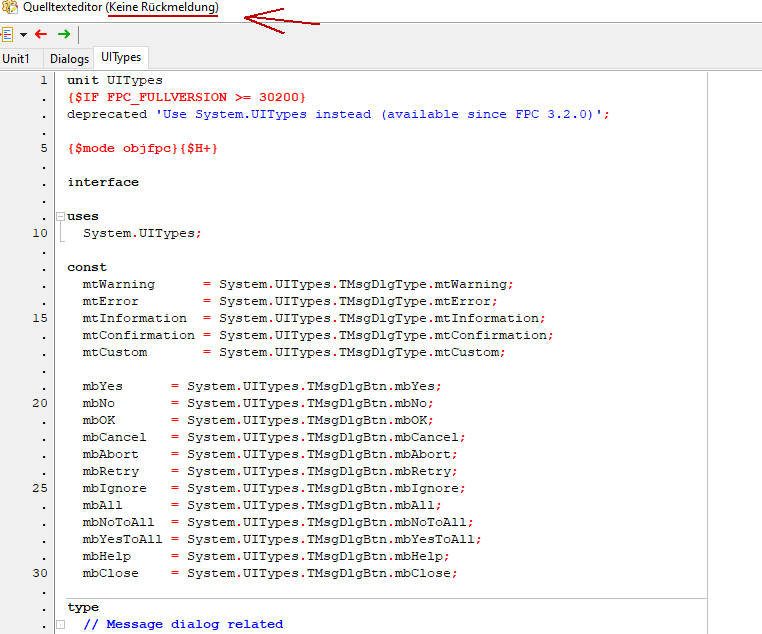Click gutter line number 15
The image size is (762, 634).
pos(40,318)
